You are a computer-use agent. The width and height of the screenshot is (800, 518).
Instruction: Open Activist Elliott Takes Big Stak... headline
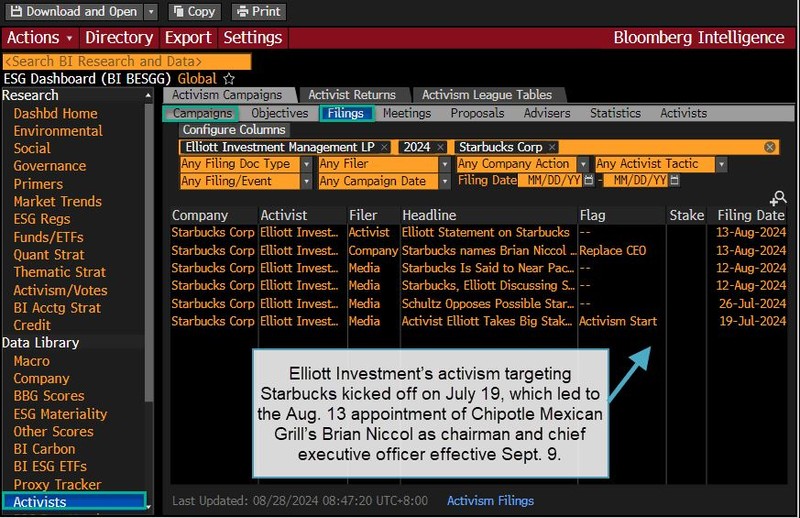click(x=487, y=321)
